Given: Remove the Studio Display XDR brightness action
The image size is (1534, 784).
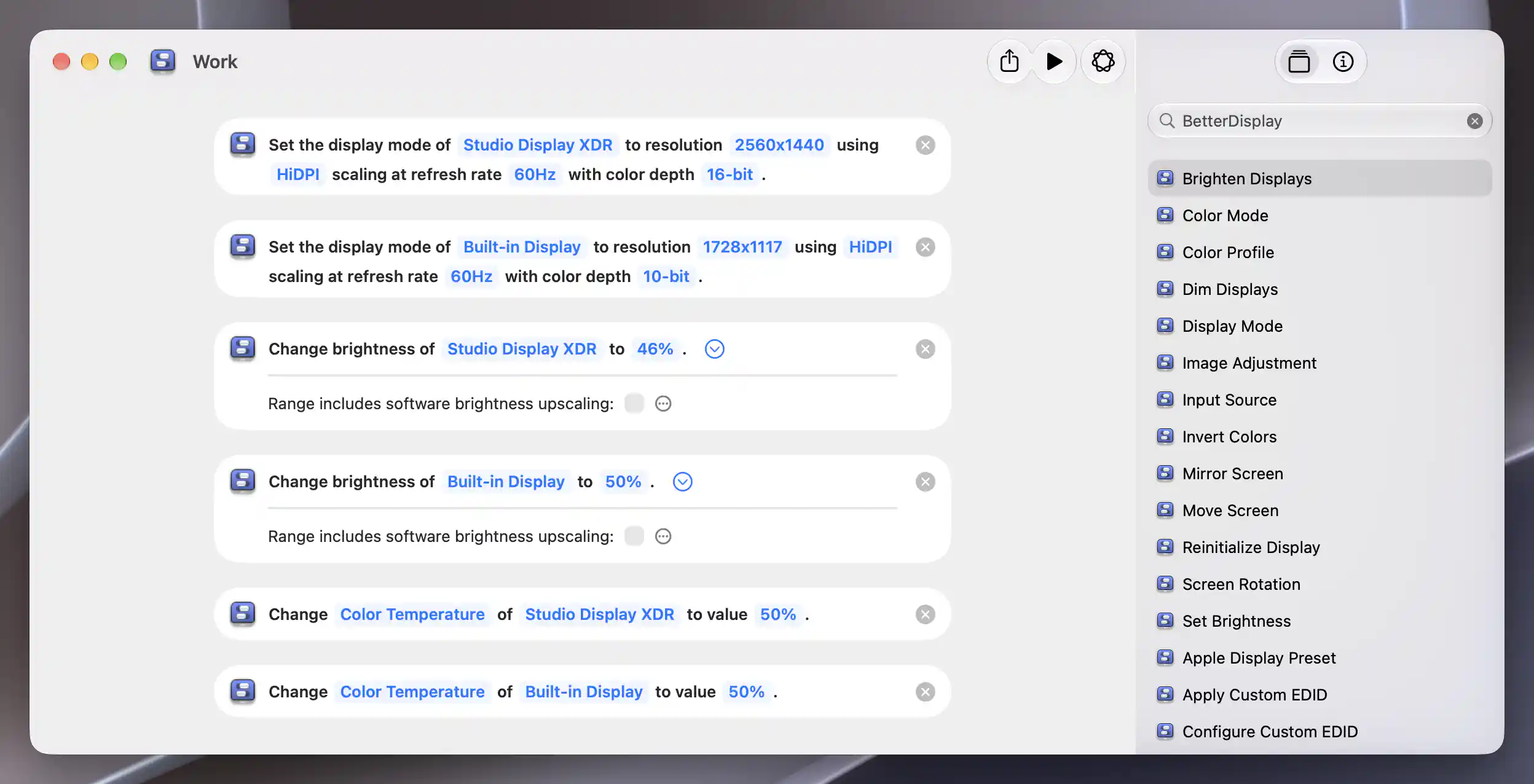Looking at the screenshot, I should pyautogui.click(x=925, y=349).
